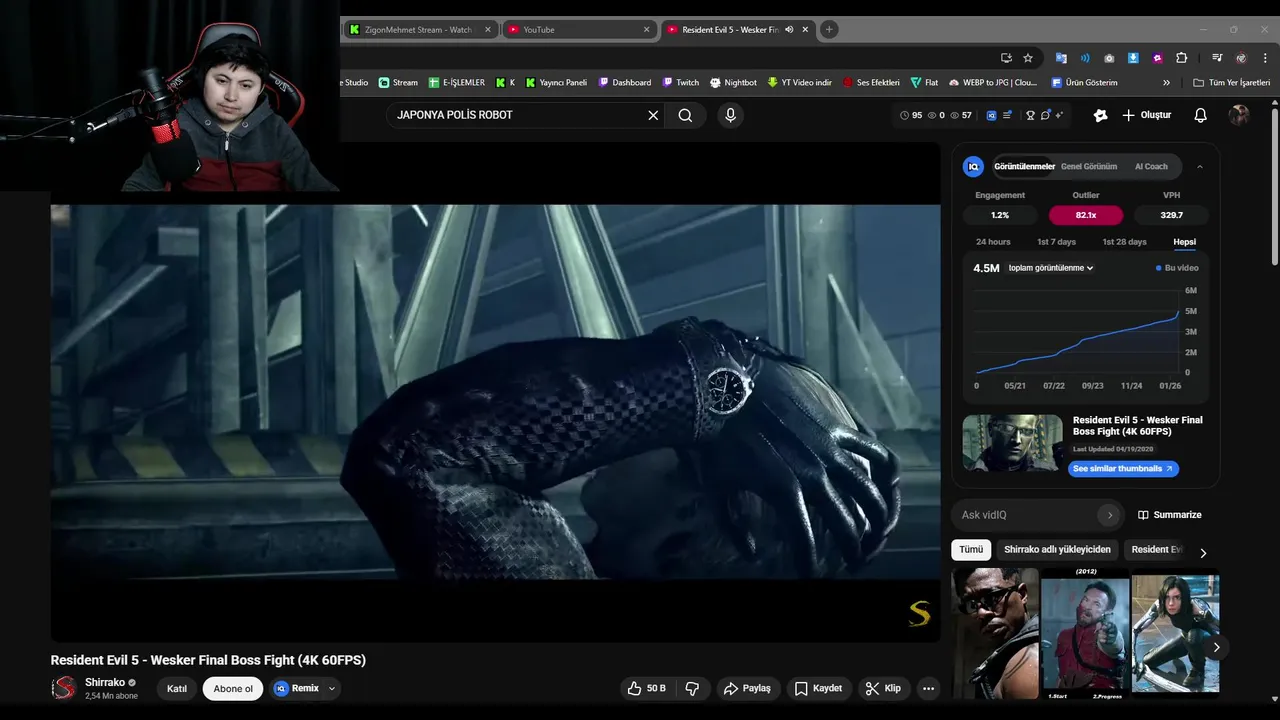Screen dimensions: 1280x720
Task: Open vidIQ list icon with blue dot
Action: point(1008,115)
